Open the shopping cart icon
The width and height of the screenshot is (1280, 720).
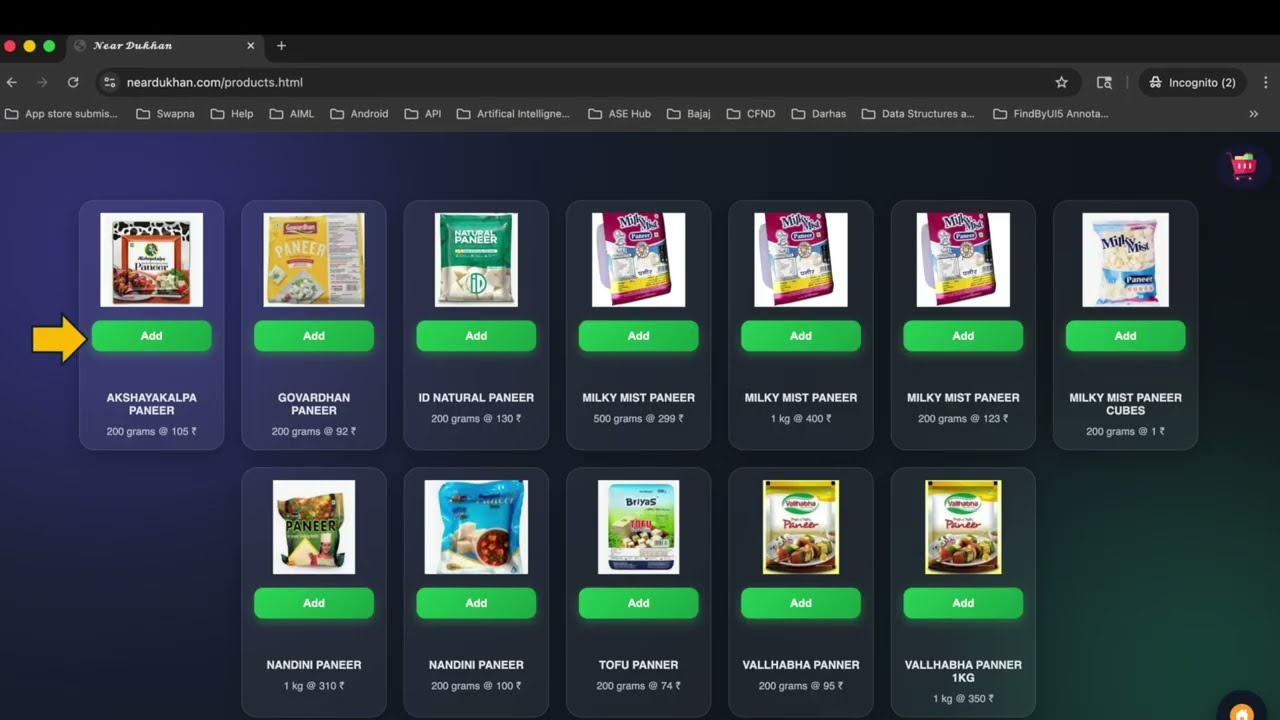point(1243,165)
